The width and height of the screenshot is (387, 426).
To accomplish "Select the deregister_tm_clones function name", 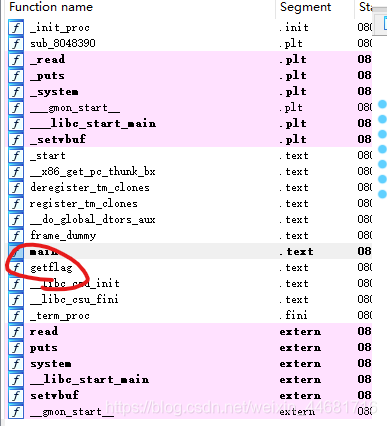I will tap(90, 188).
